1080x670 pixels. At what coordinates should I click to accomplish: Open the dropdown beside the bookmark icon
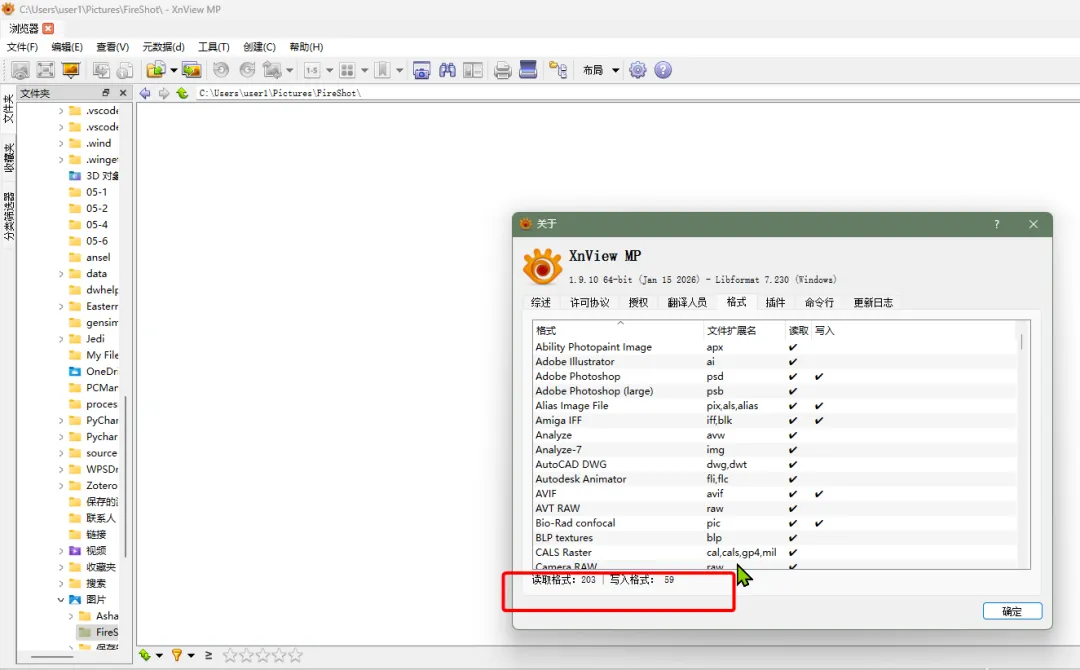pos(399,70)
